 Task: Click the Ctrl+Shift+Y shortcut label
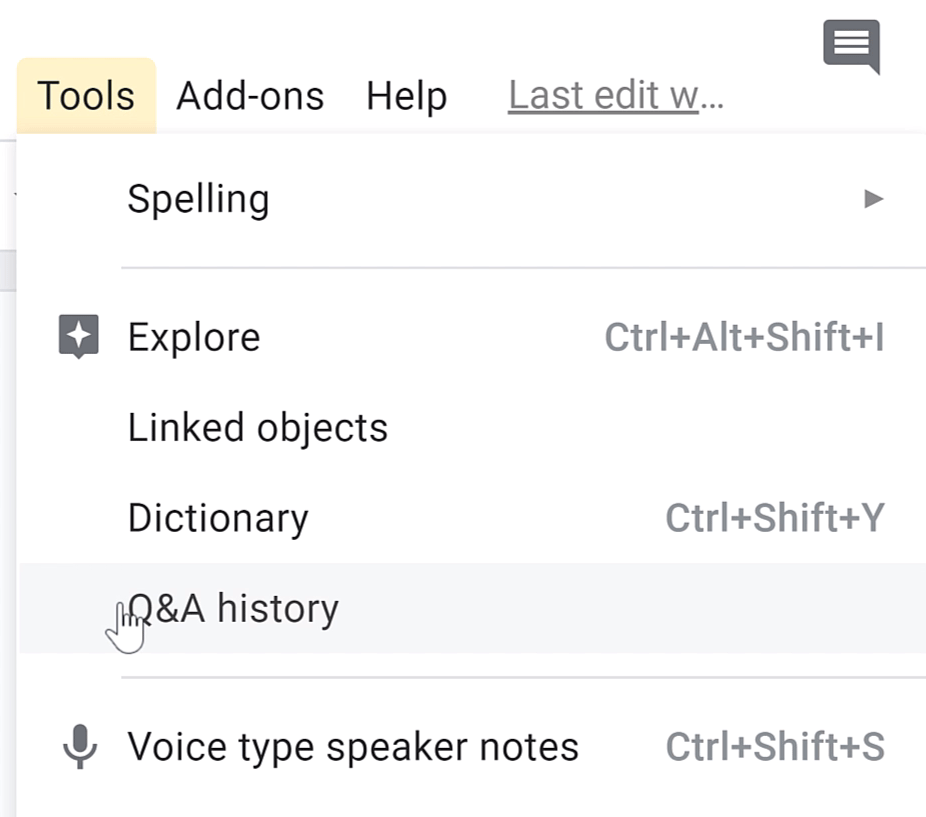point(775,518)
